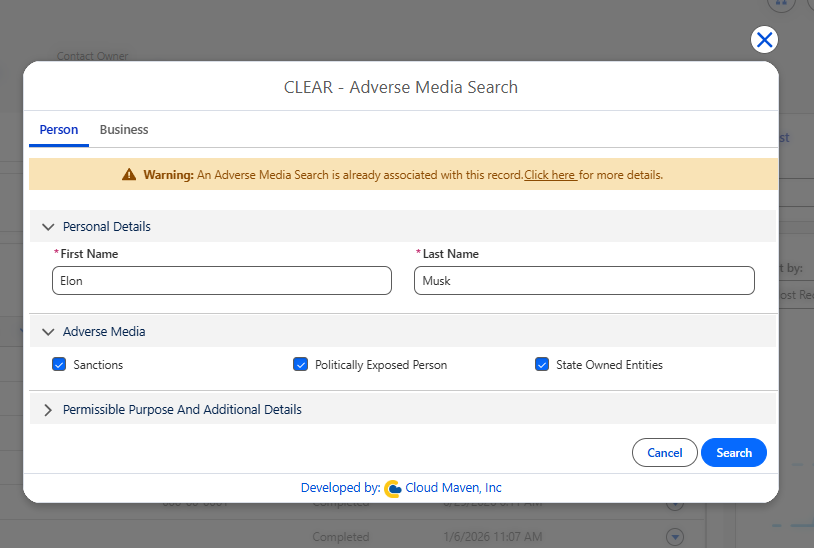Click the warning triangle icon
The height and width of the screenshot is (548, 814).
129,174
